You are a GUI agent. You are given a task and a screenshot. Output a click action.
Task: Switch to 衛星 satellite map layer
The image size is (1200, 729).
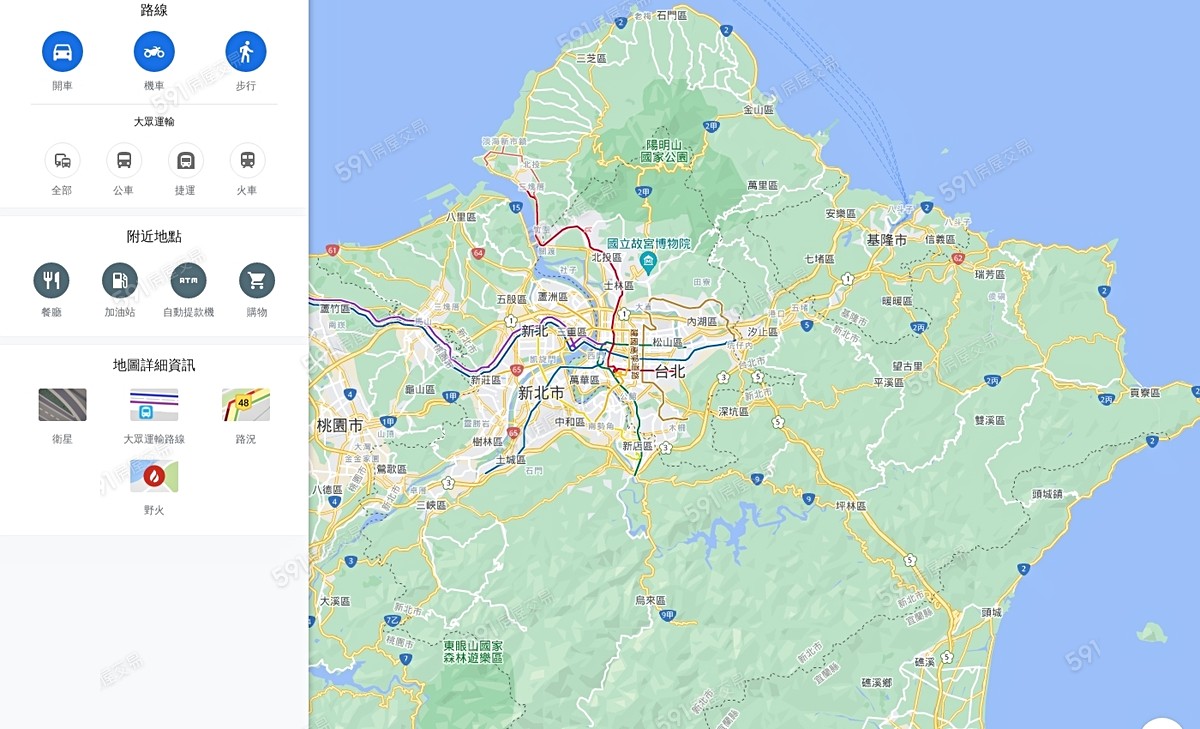[x=62, y=405]
